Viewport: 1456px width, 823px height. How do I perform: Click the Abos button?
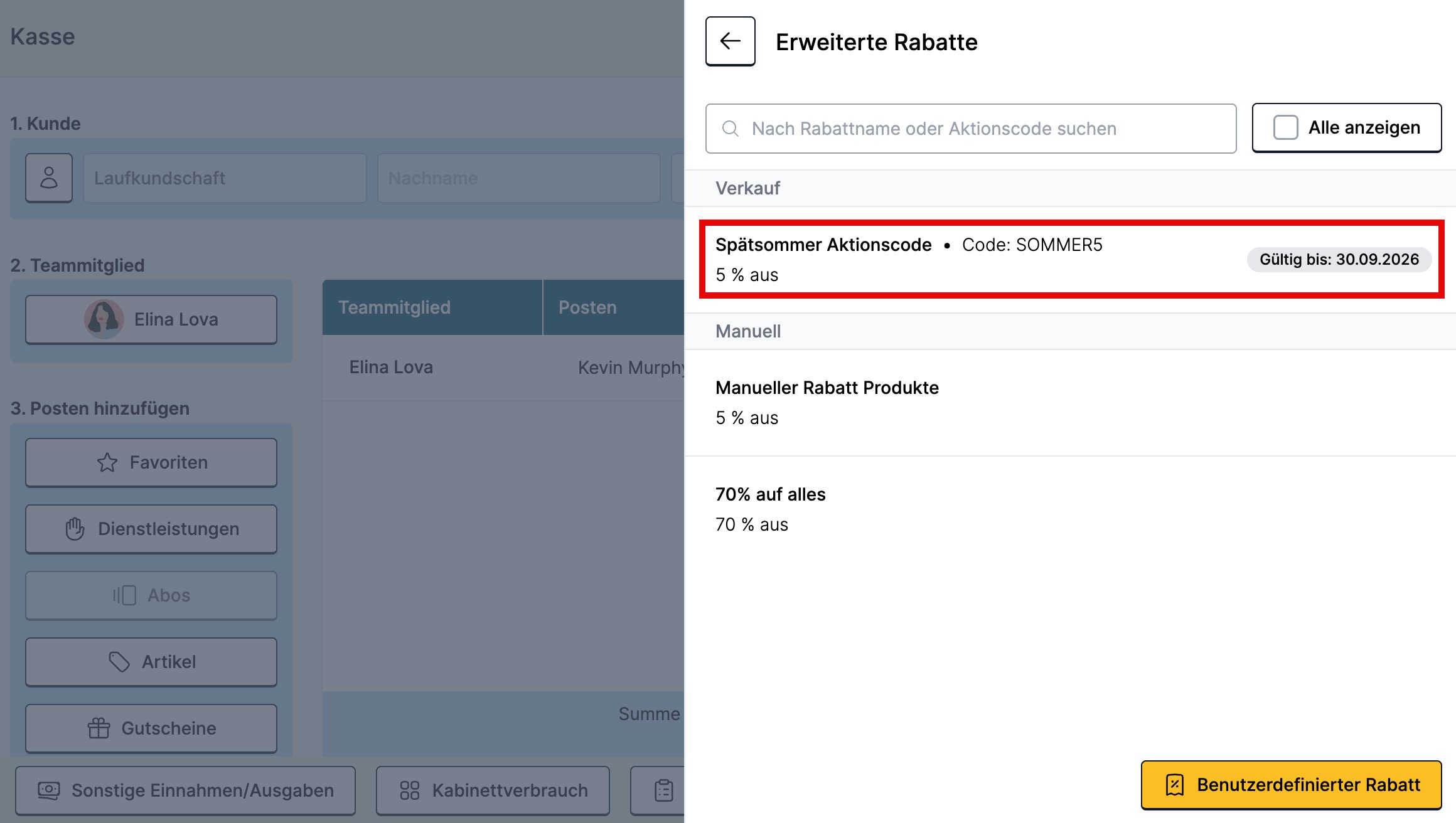(151, 595)
